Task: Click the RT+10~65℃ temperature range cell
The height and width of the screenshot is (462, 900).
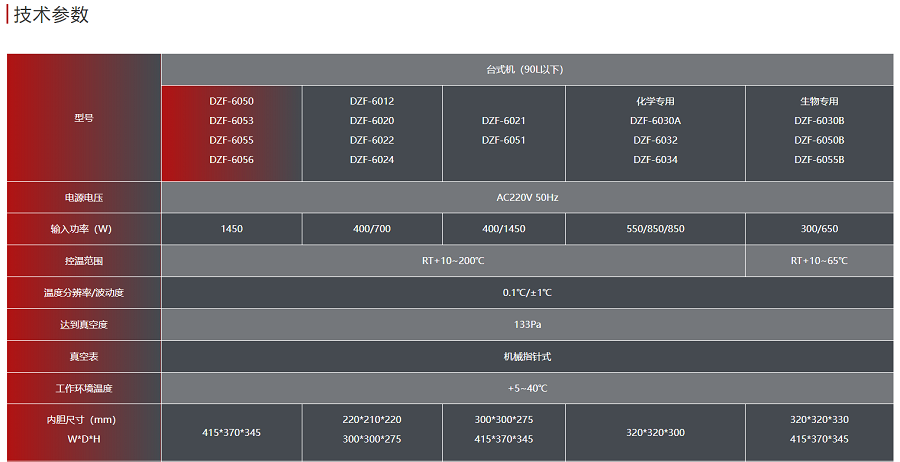Action: click(819, 261)
